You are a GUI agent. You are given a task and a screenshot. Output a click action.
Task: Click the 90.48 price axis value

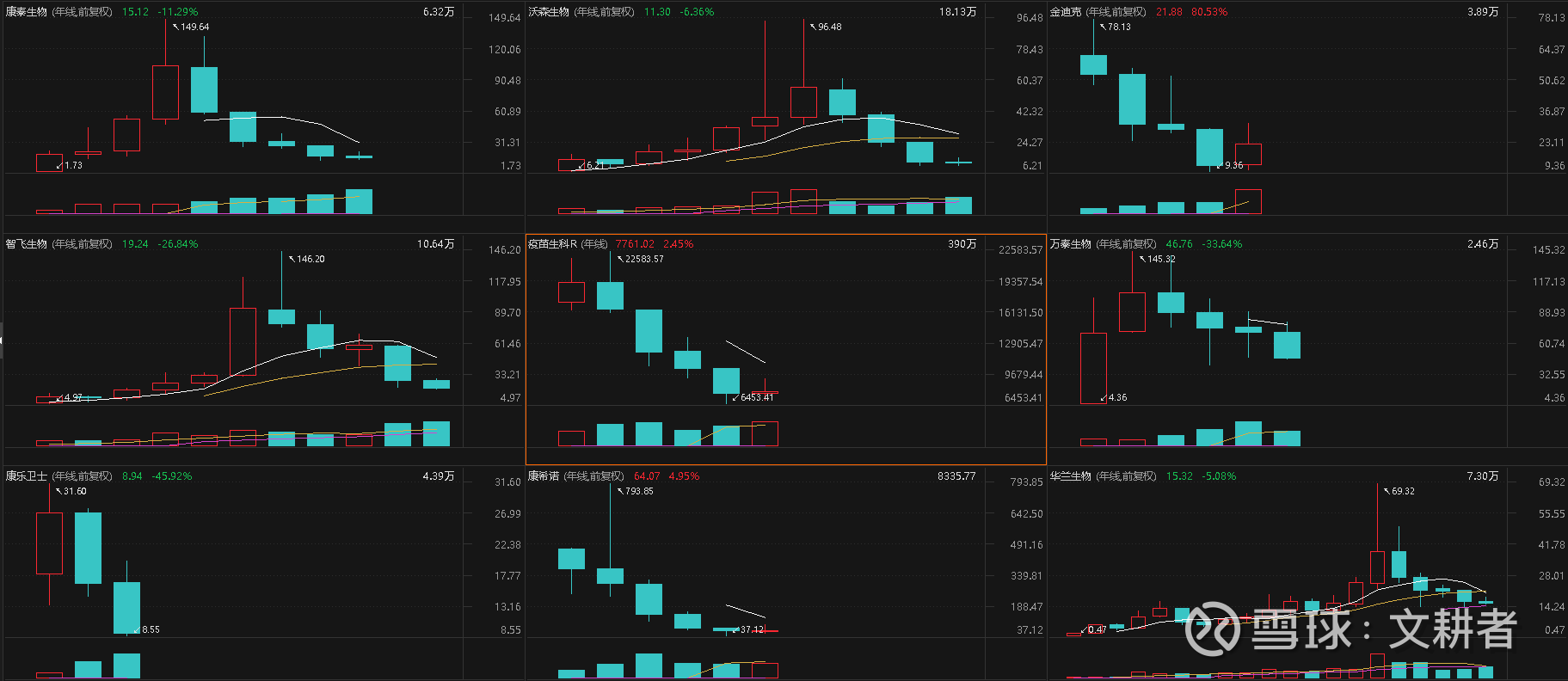[x=507, y=81]
